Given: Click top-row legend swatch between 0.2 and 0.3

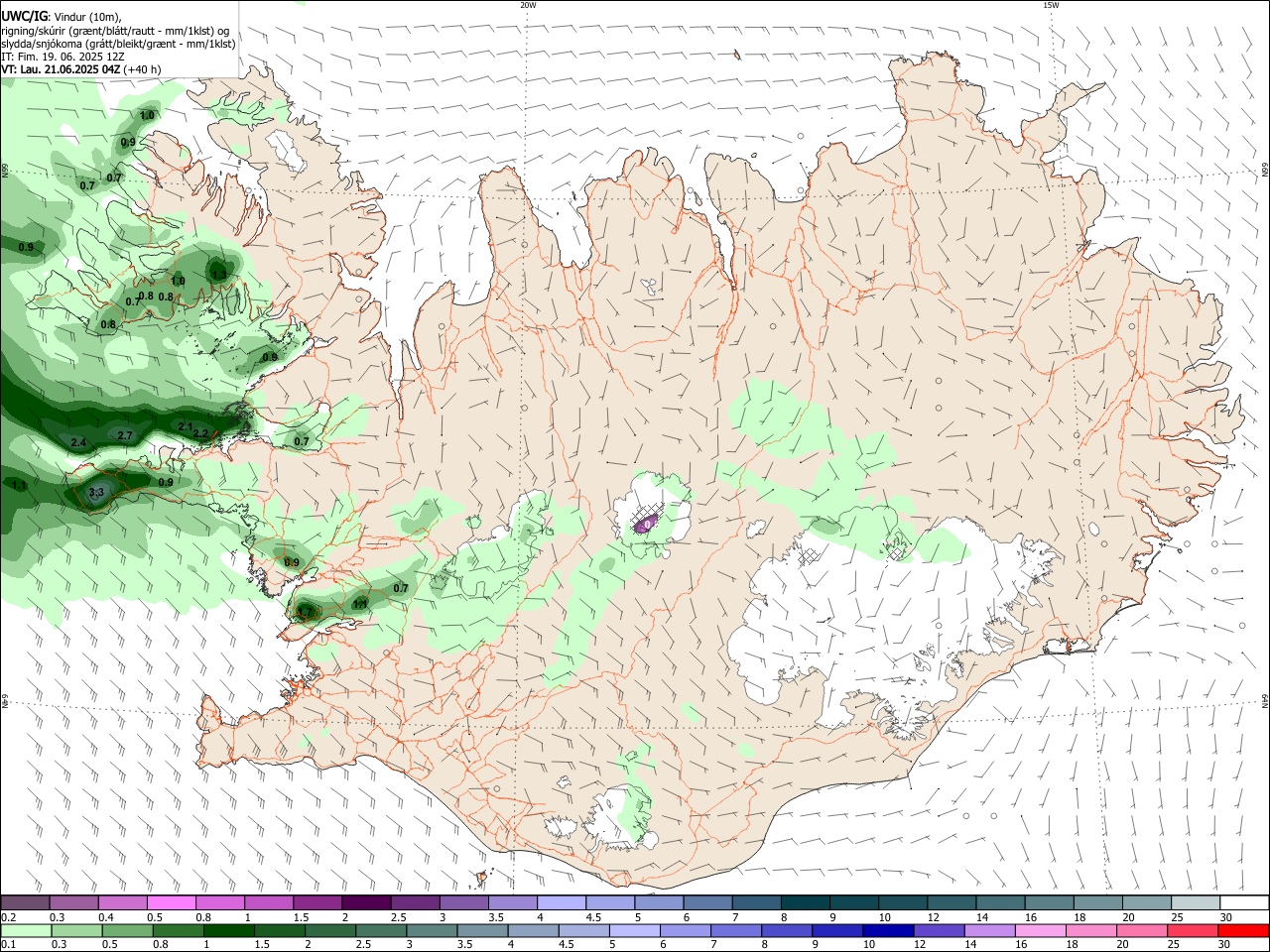Looking at the screenshot, I should click(x=25, y=902).
